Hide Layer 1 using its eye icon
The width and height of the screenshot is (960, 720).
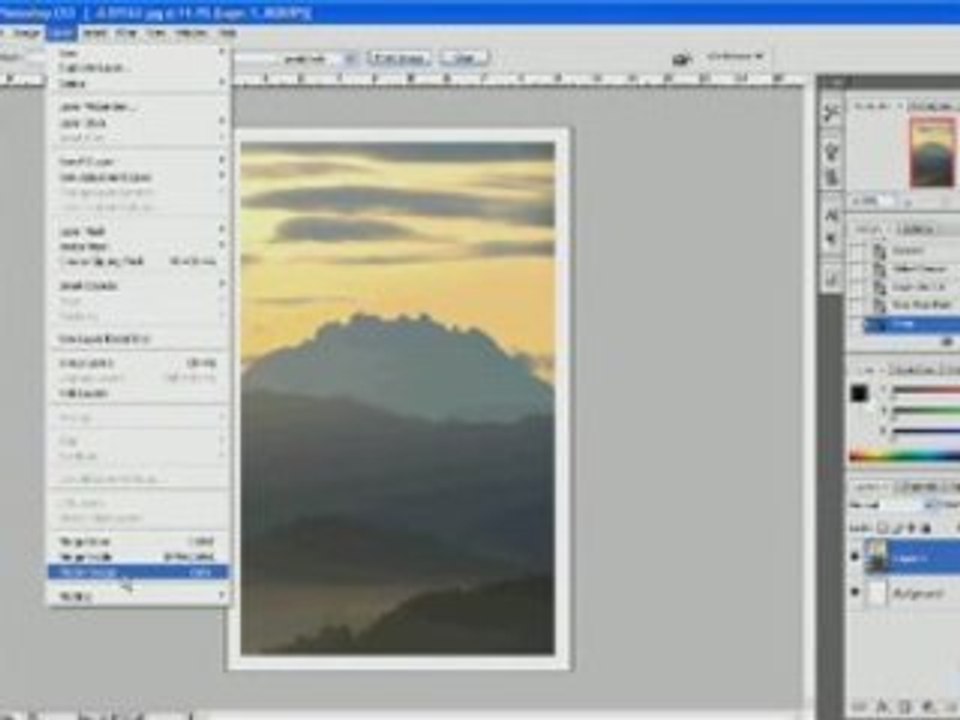pos(855,557)
